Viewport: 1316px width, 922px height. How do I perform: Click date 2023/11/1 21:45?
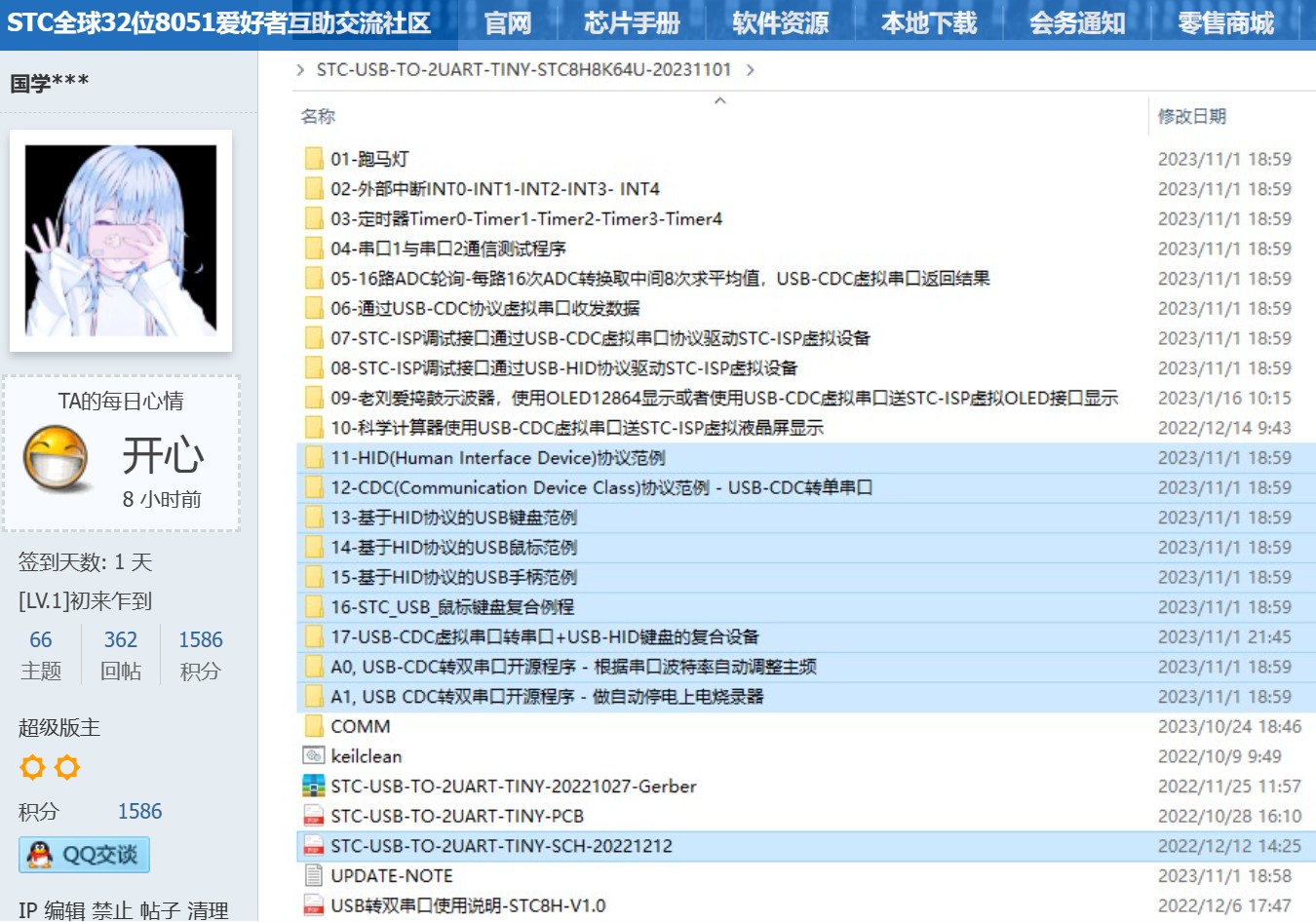click(x=1224, y=637)
